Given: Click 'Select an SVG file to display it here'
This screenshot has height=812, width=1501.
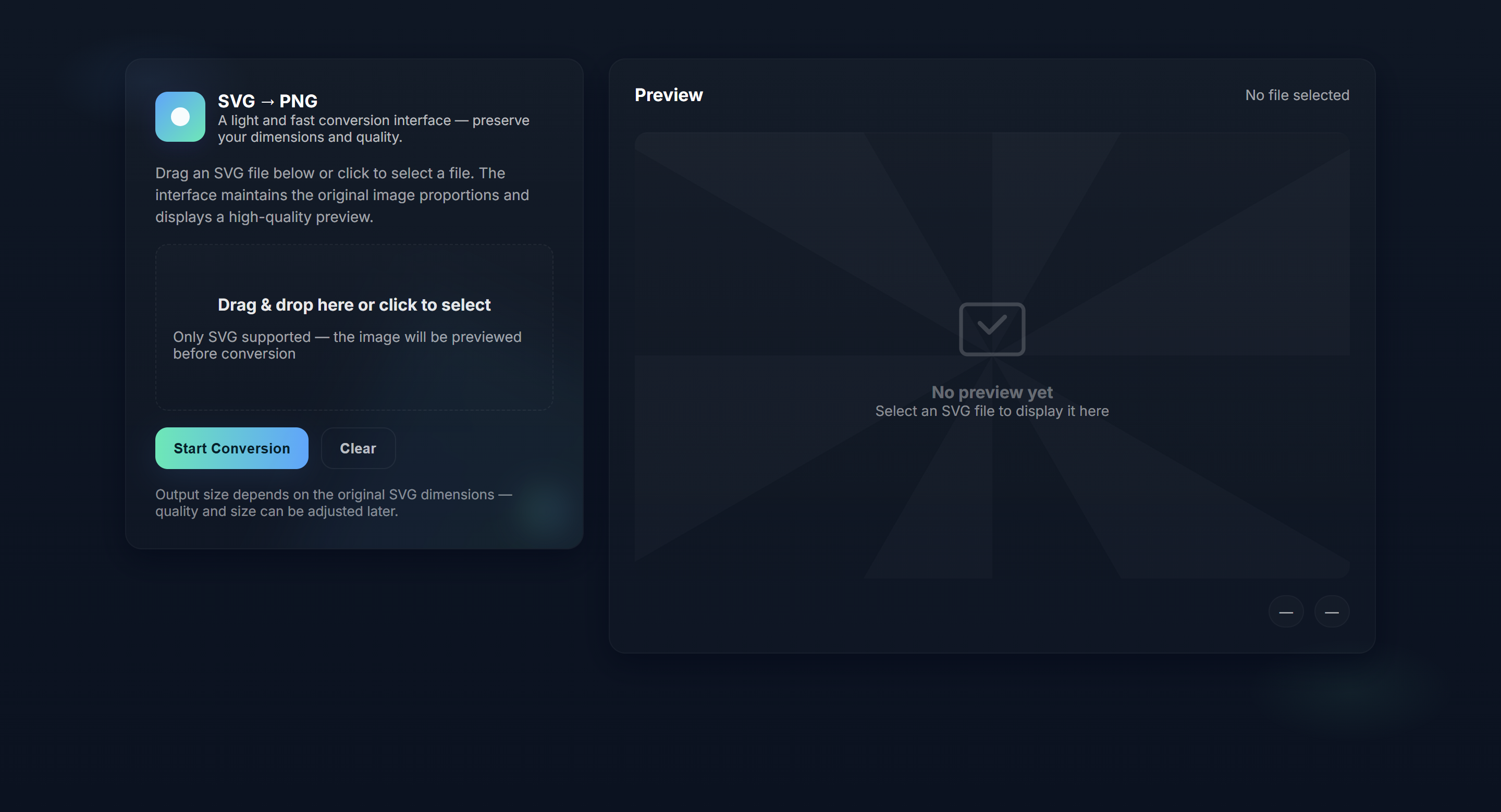Looking at the screenshot, I should 992,411.
